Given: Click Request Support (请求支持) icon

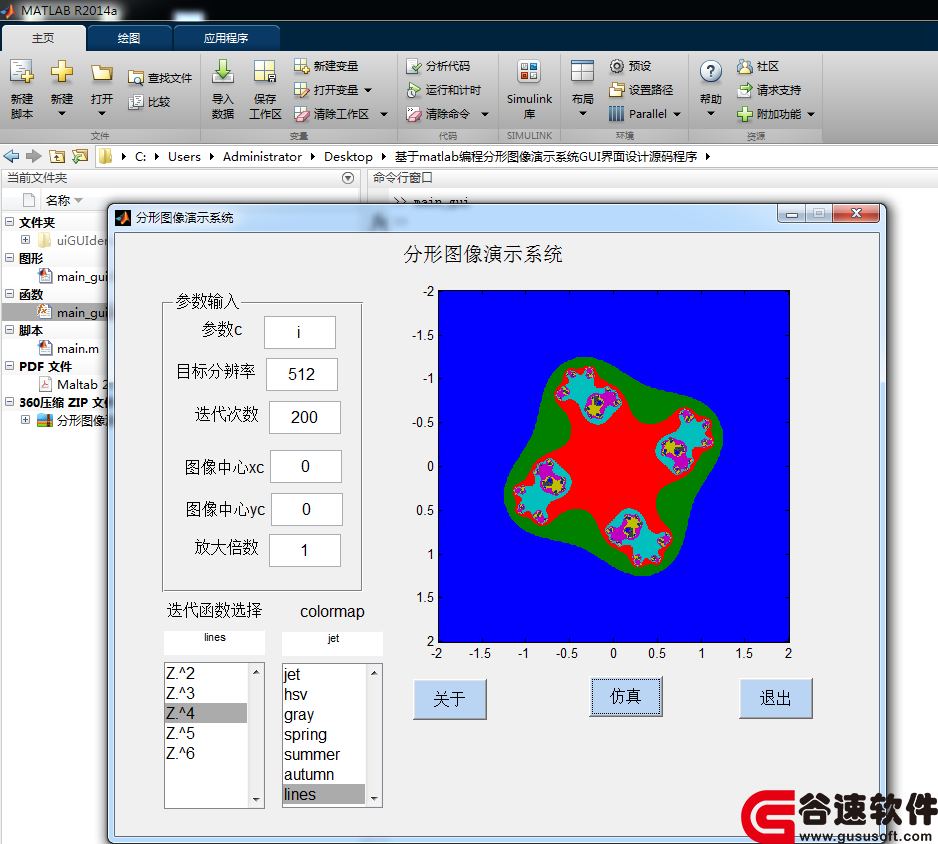Looking at the screenshot, I should 745,90.
